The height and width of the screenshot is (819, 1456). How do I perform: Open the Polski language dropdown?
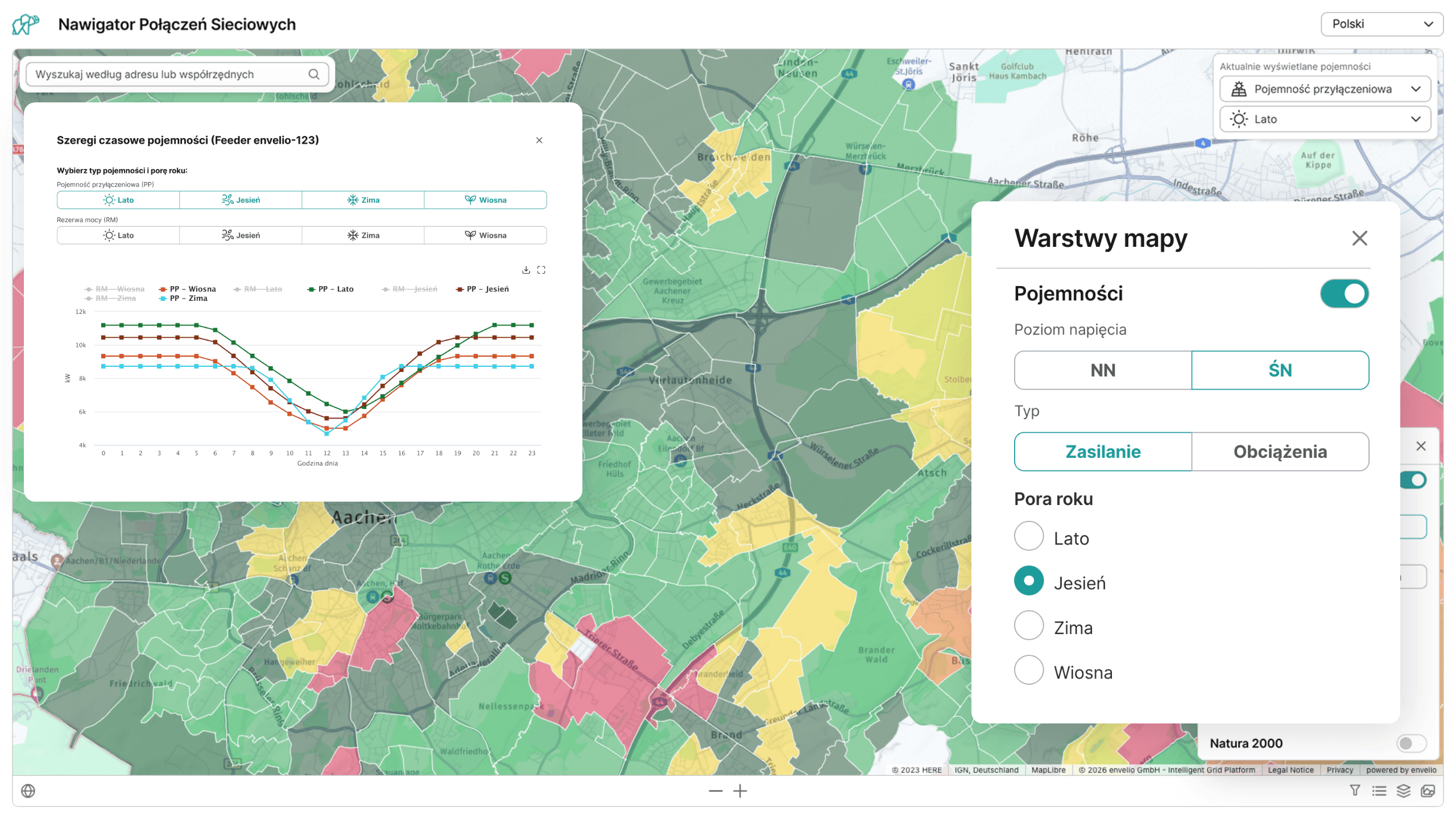point(1381,24)
